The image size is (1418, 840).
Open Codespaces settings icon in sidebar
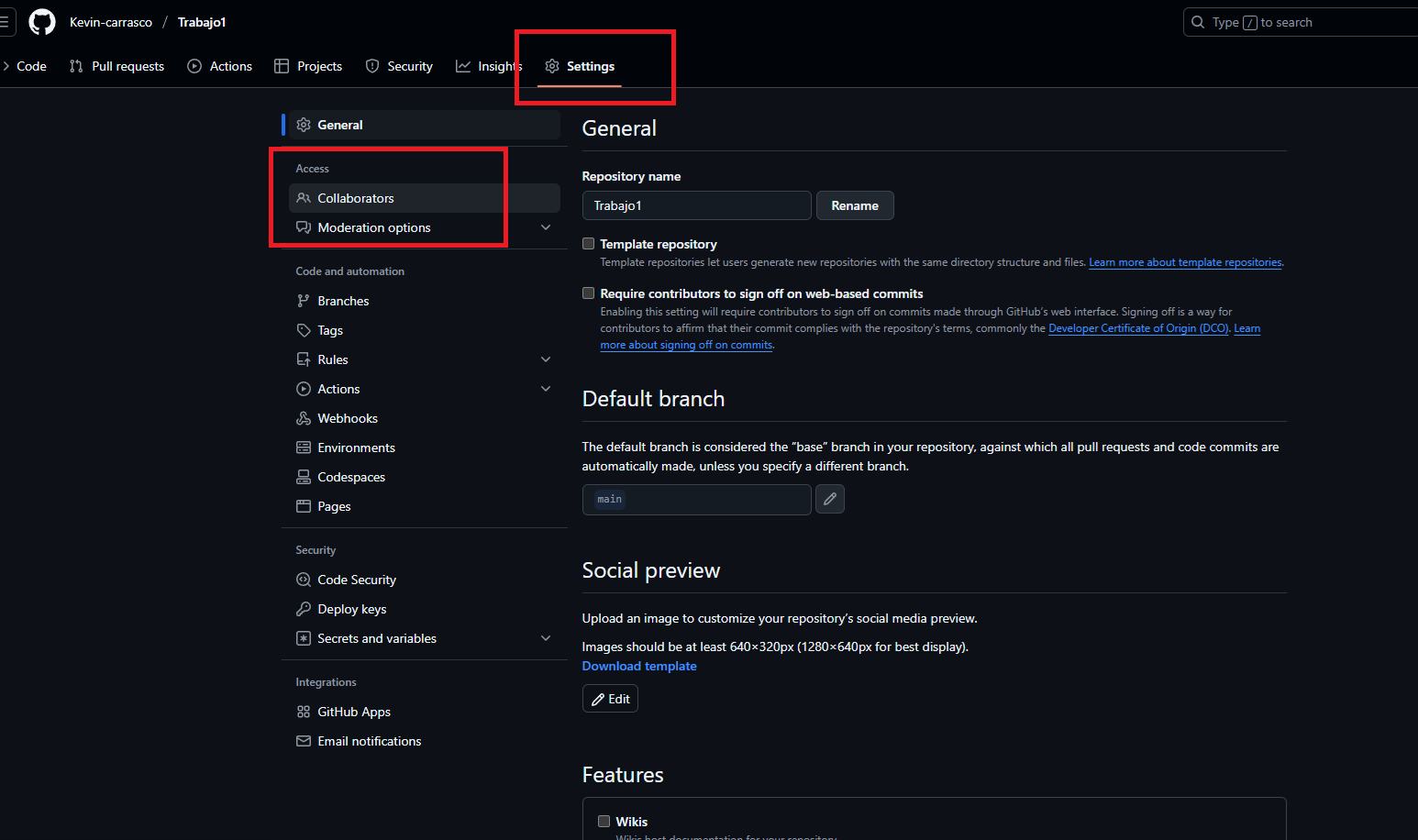tap(304, 477)
